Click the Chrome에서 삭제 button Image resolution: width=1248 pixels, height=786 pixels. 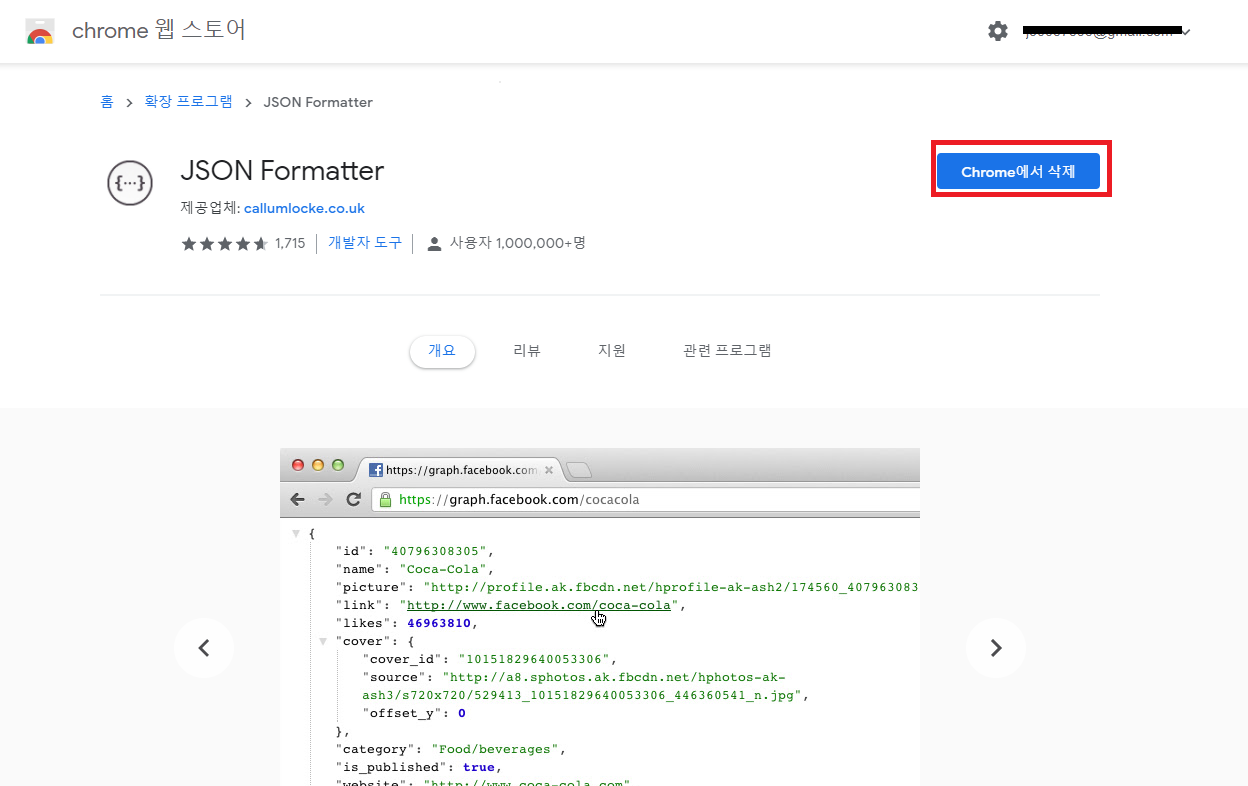pos(1018,171)
